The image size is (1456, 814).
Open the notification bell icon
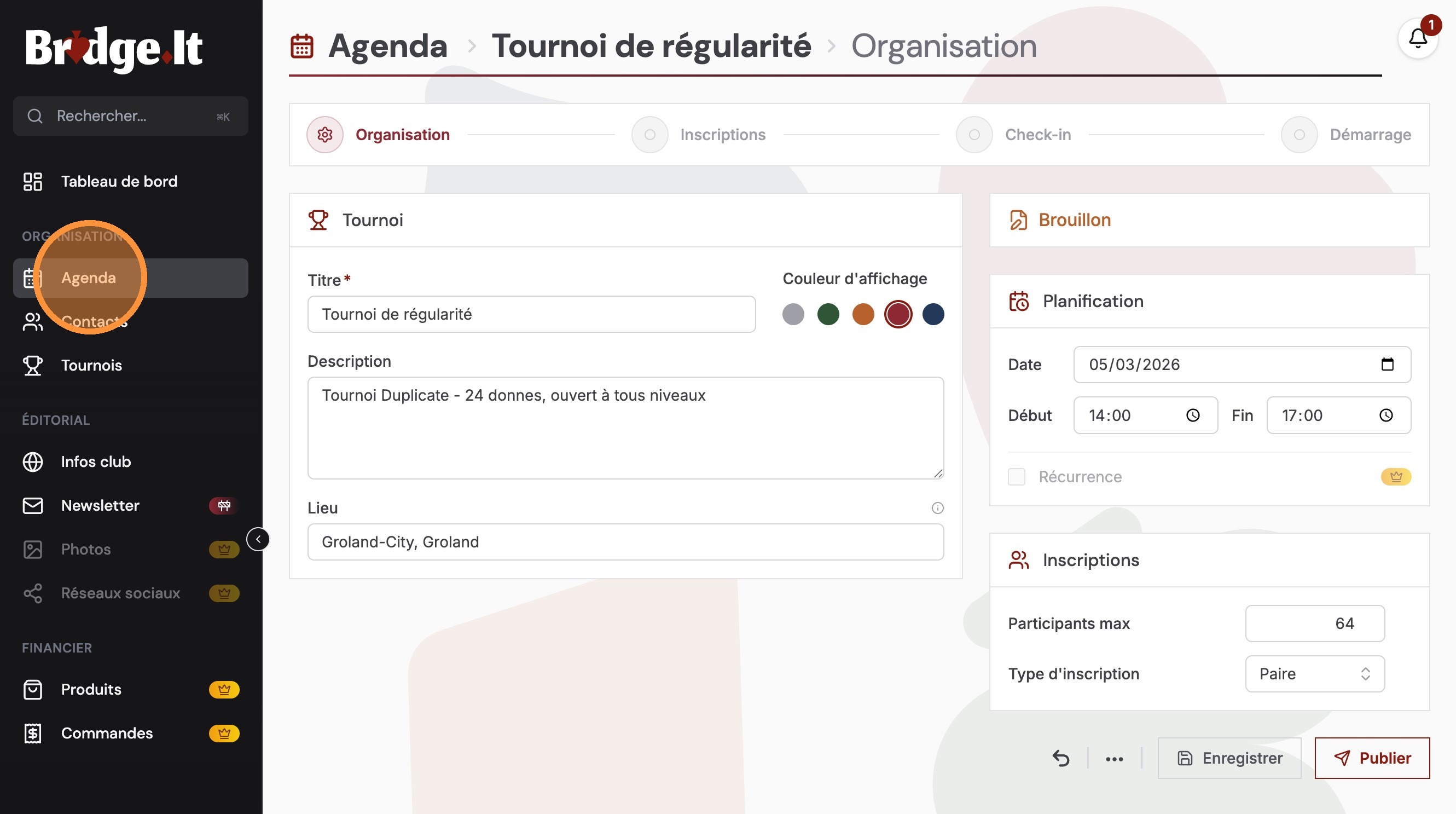[x=1417, y=39]
